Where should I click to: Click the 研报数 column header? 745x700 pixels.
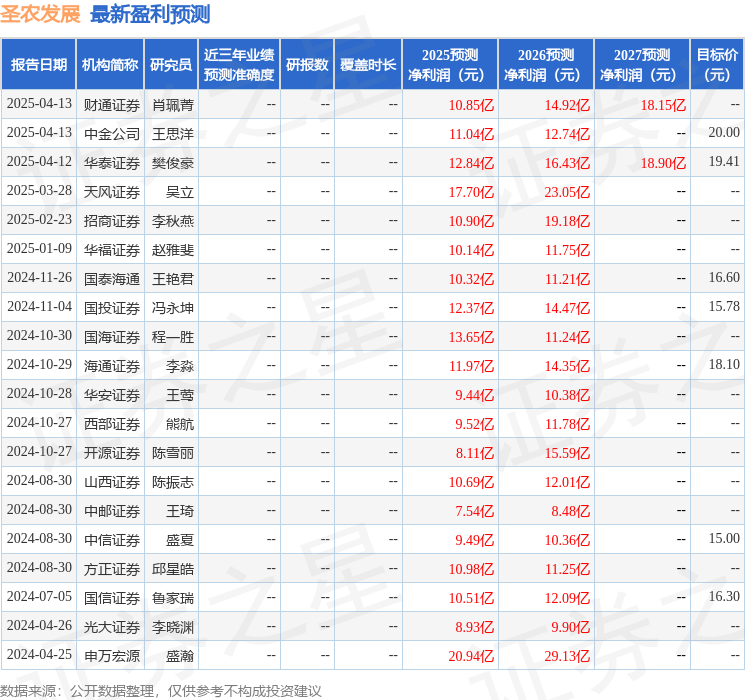[307, 65]
